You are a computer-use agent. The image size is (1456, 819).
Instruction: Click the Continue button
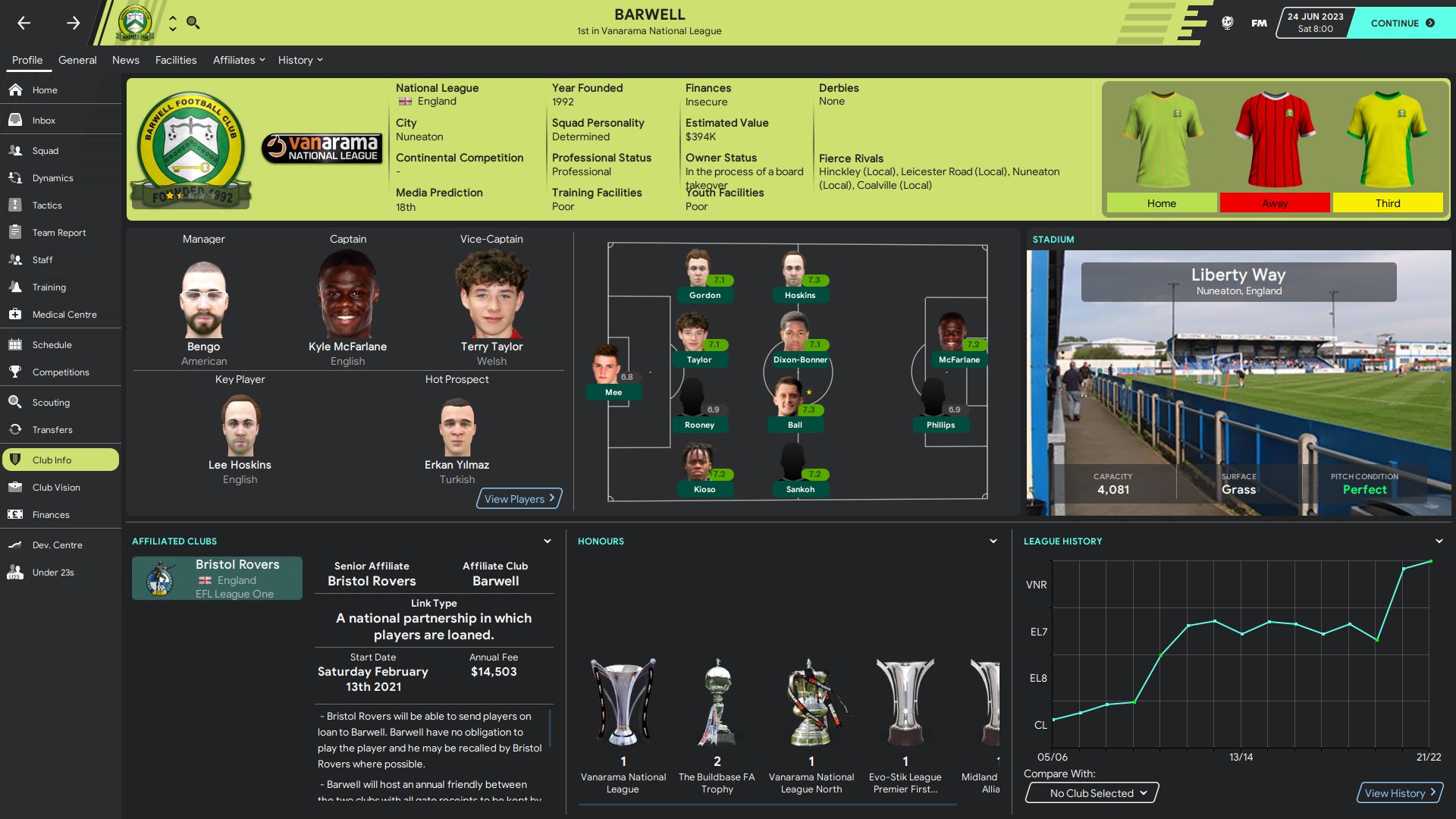[1402, 23]
